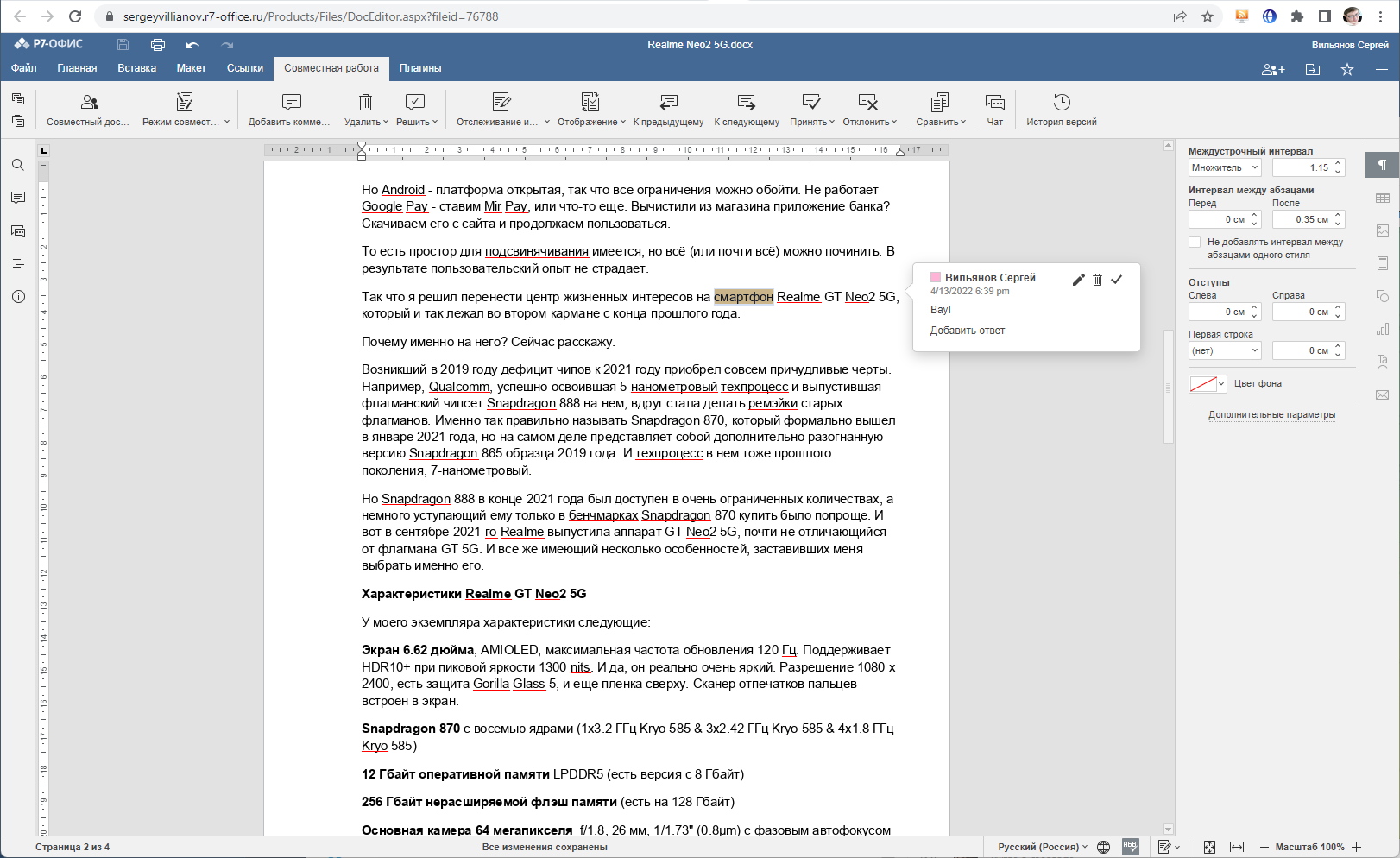Click line spacing value 1.15 field
1400x858 pixels.
(x=1309, y=167)
